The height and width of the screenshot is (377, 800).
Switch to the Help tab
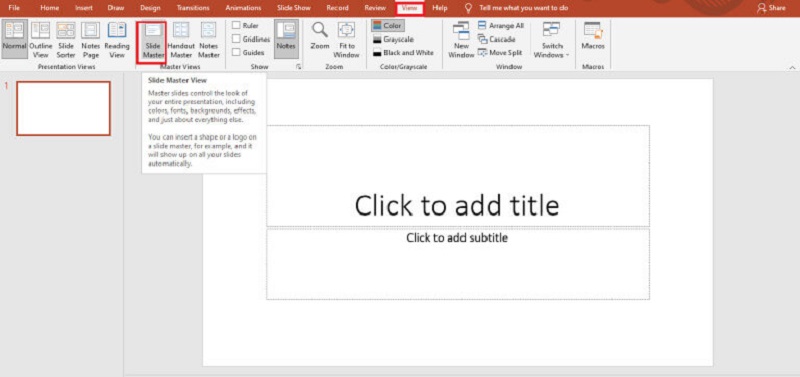(440, 8)
